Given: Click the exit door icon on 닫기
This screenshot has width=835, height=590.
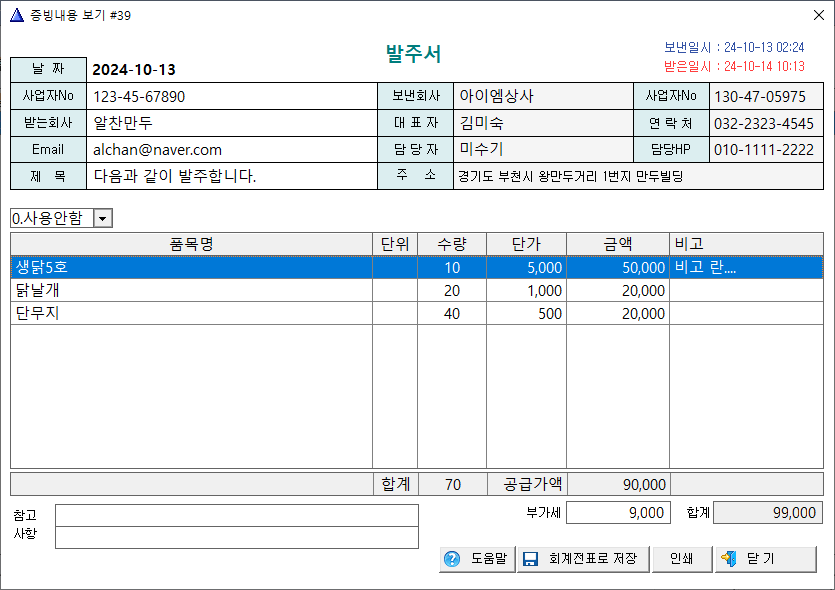Looking at the screenshot, I should pos(728,559).
